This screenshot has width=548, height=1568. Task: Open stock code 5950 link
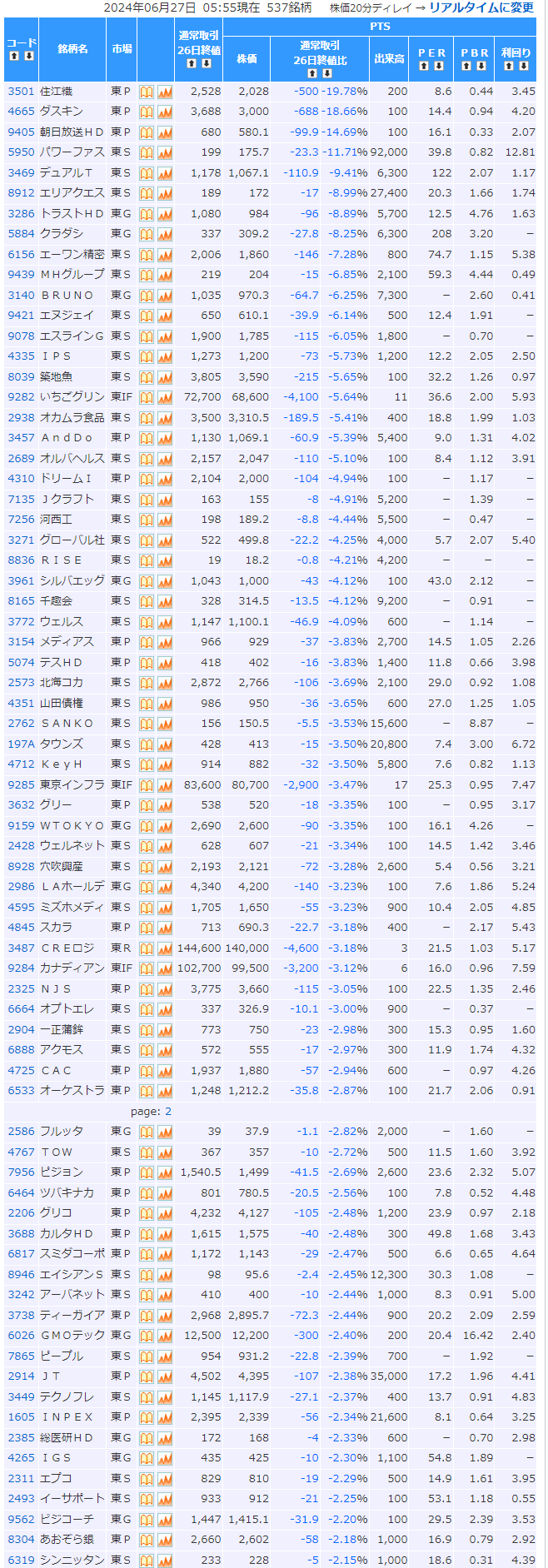(x=21, y=152)
